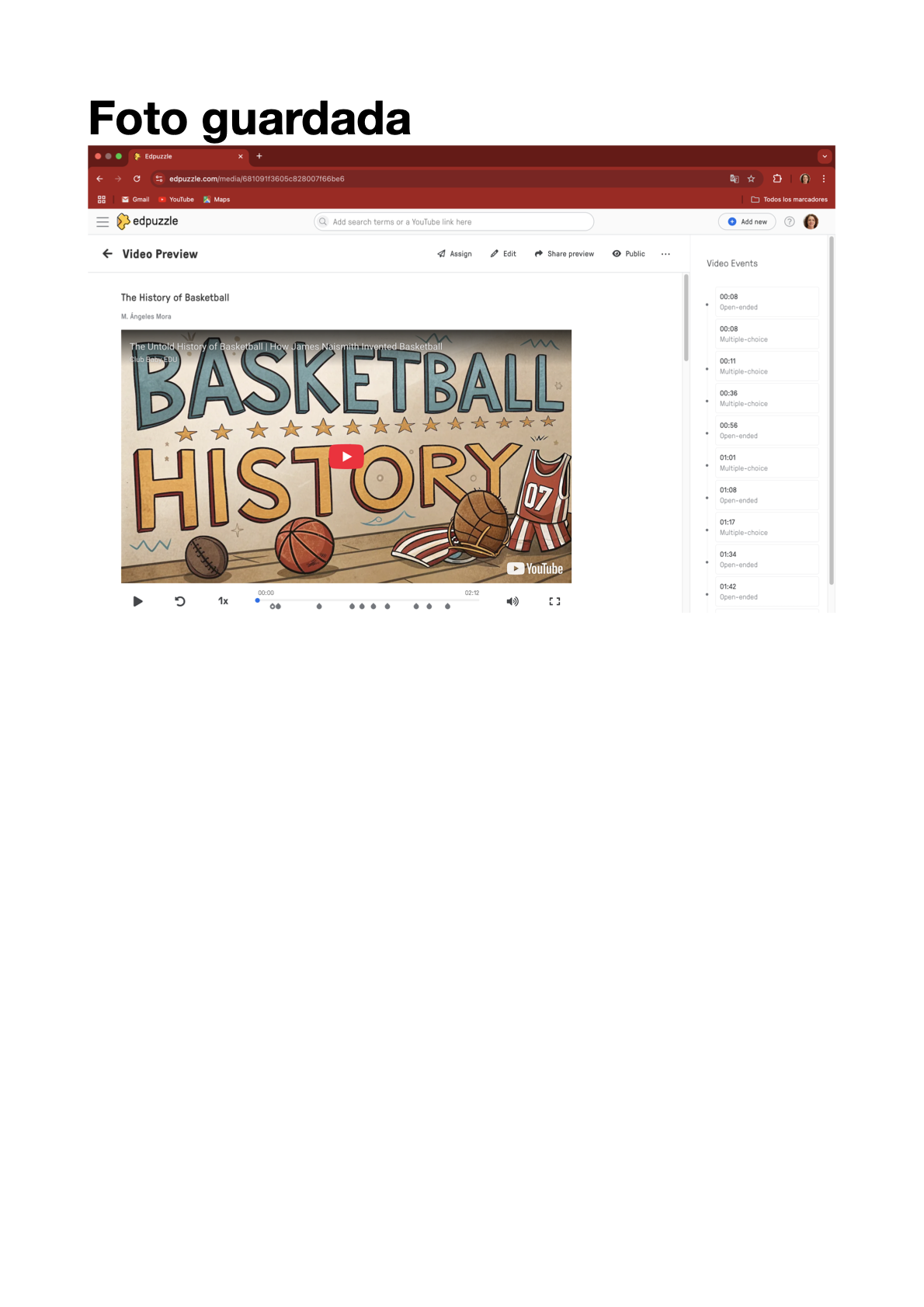
Task: Open the 01:42 Open-ended event
Action: [766, 592]
